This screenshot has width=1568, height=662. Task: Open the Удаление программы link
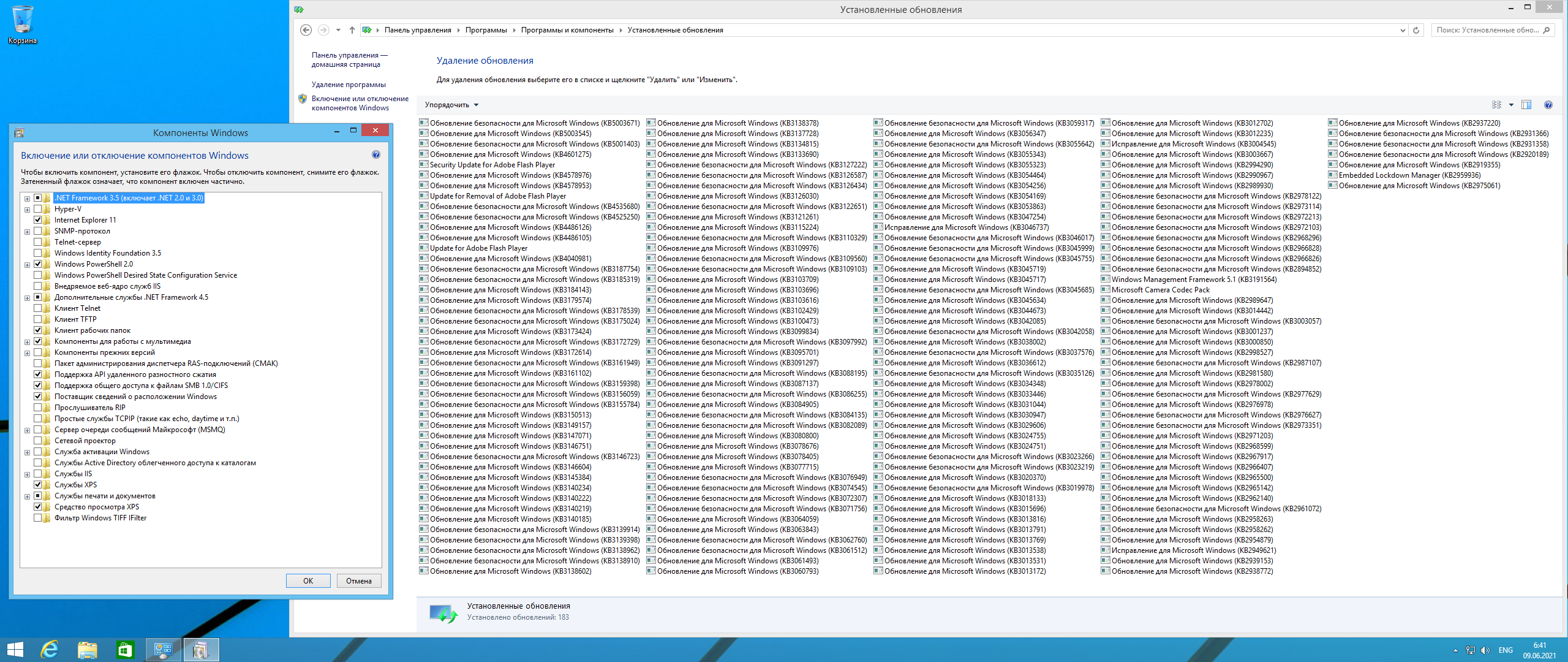(349, 85)
